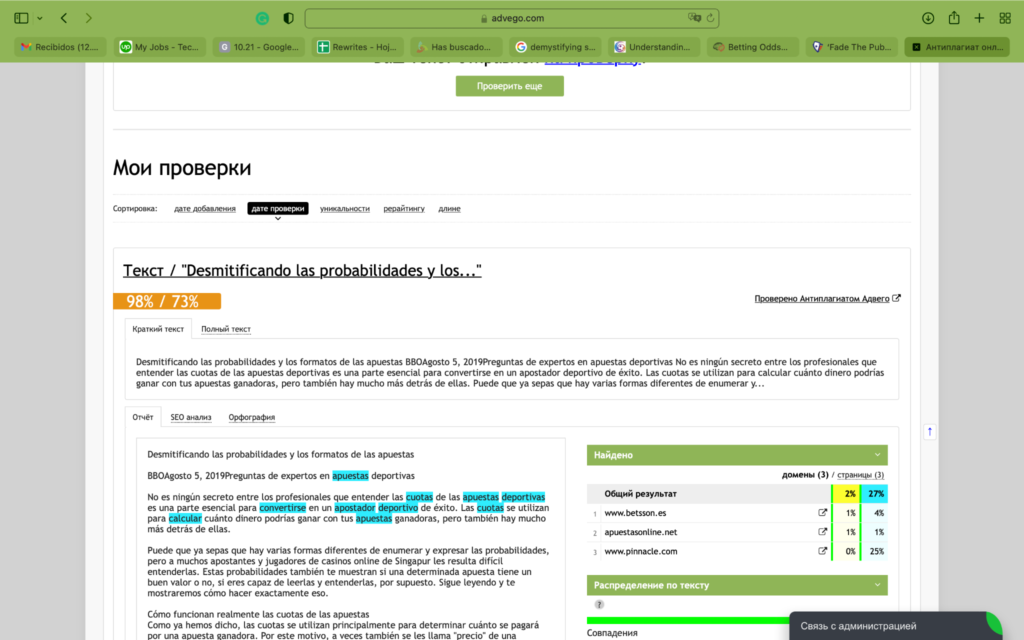The image size is (1024, 640).
Task: Select the Отчёт tab
Action: coord(143,417)
